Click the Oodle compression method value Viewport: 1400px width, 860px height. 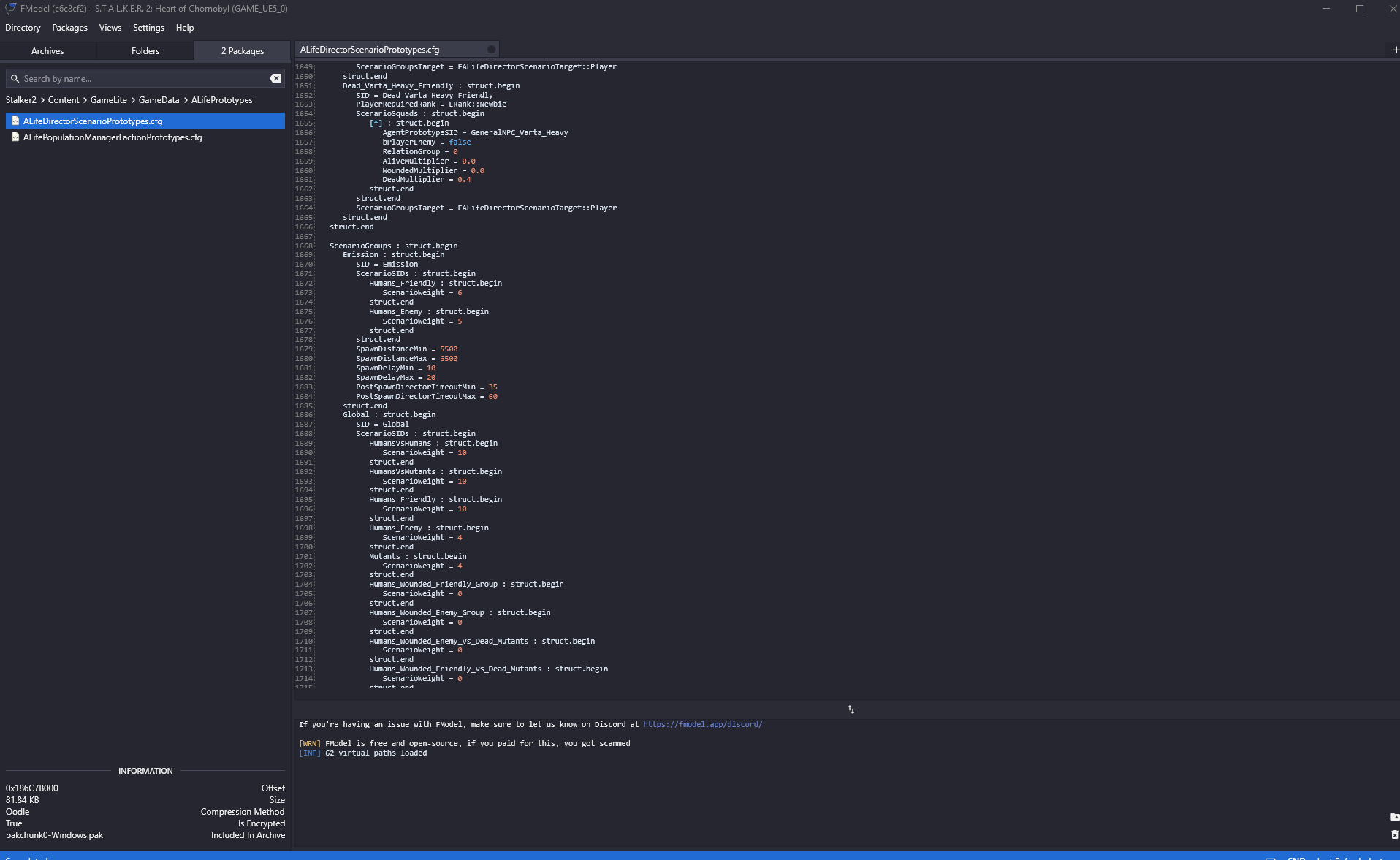coord(18,812)
